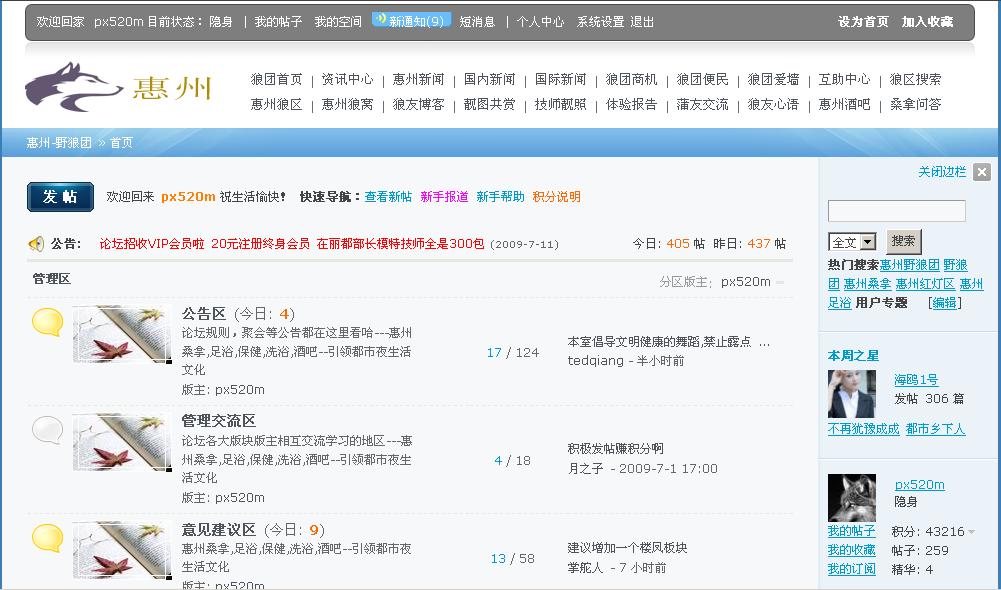Click the gray speech bubble icon beside 管理交流区
This screenshot has width=1001, height=590.
pos(47,430)
